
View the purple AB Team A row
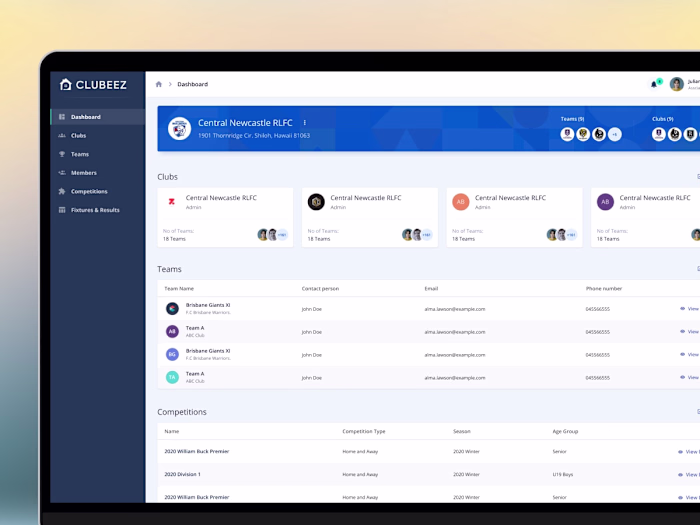pos(689,332)
